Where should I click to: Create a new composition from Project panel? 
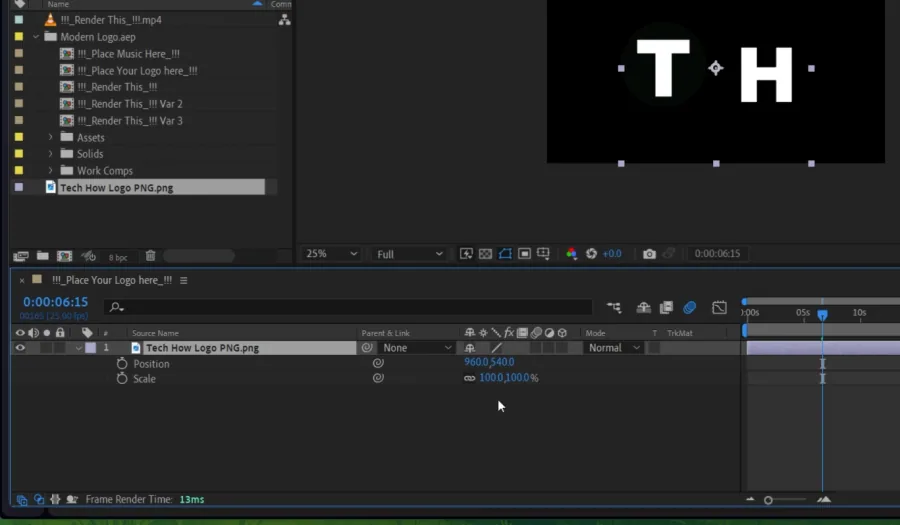(x=64, y=256)
